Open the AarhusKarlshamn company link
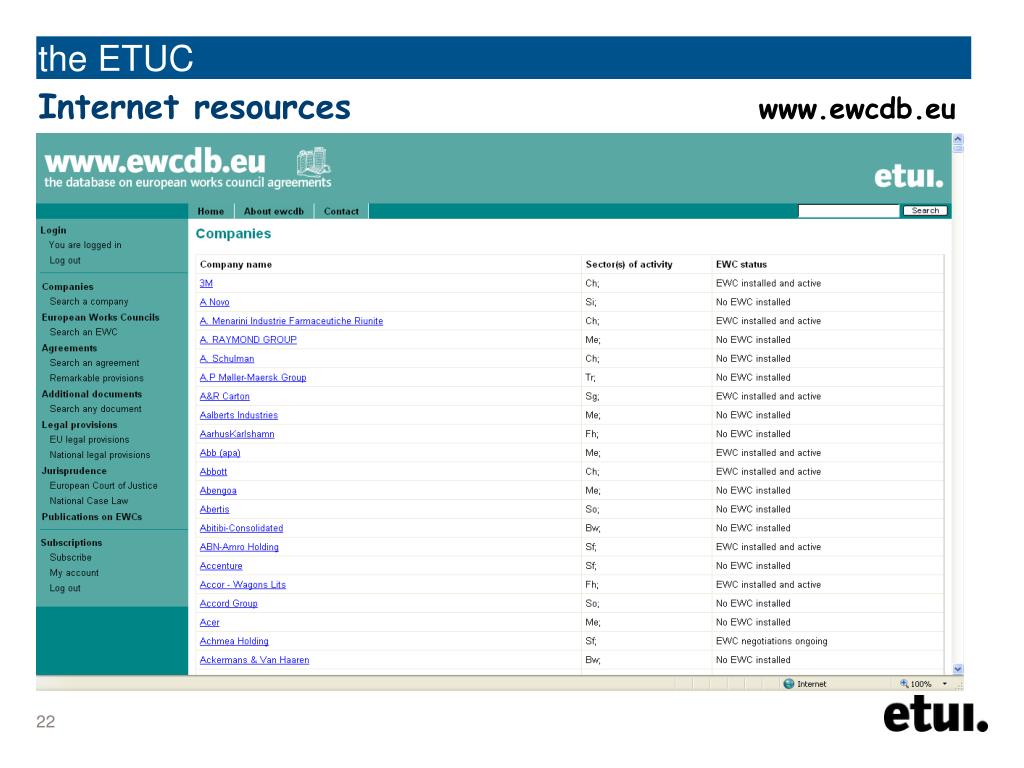 (237, 434)
